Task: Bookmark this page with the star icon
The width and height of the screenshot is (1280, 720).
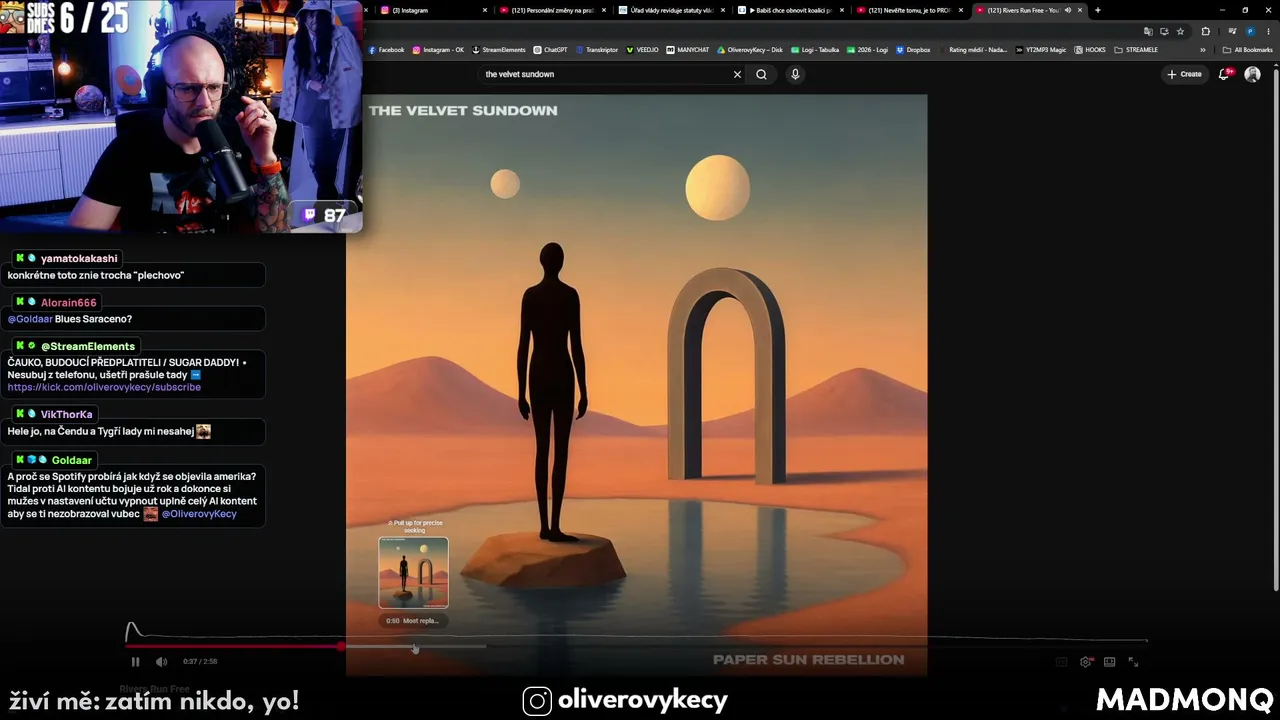Action: (x=1180, y=31)
